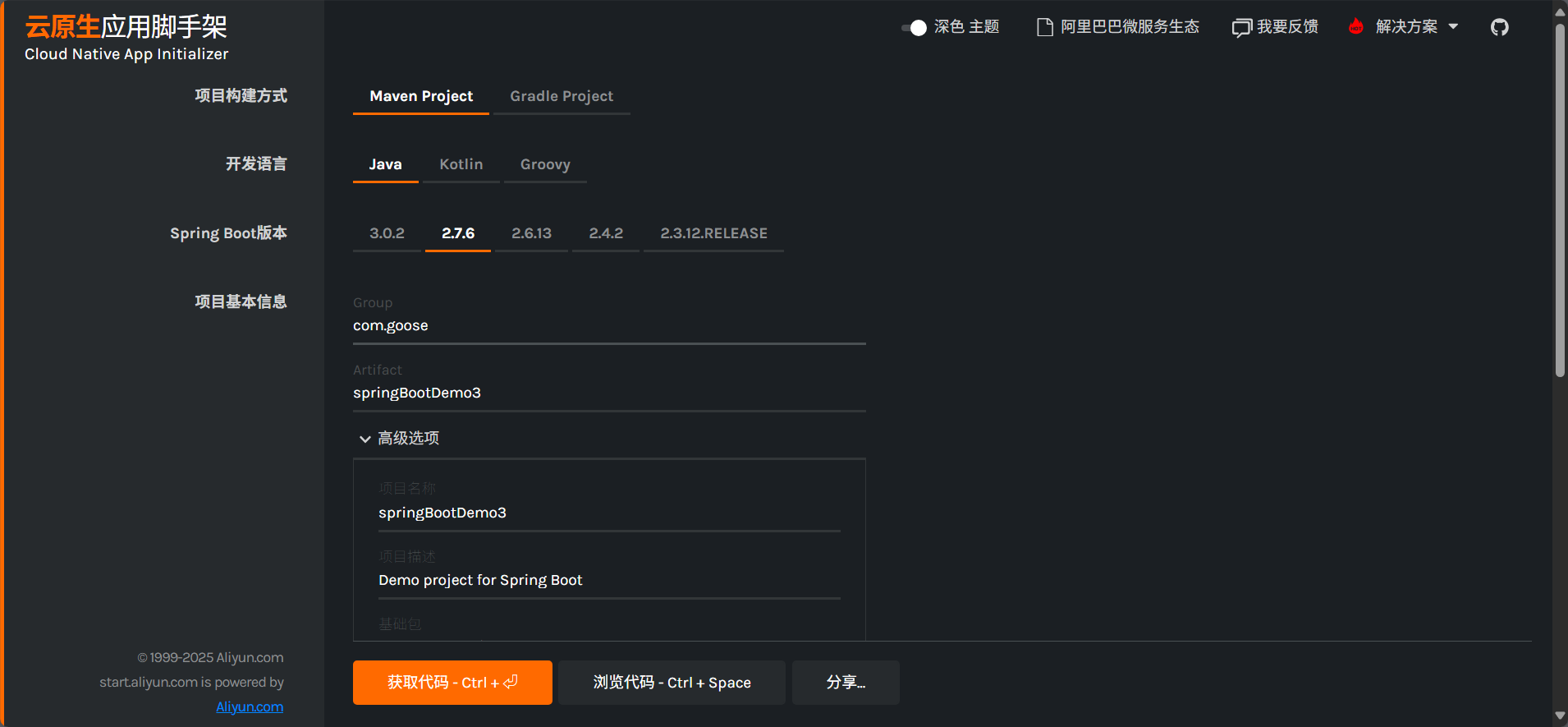
Task: Open the GitHub repository icon
Action: coord(1500,27)
